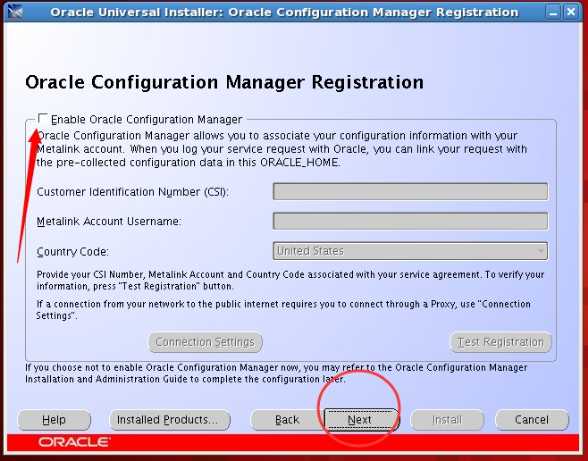The image size is (588, 461).
Task: Close the Oracle Universal Installer window
Action: coord(572,12)
